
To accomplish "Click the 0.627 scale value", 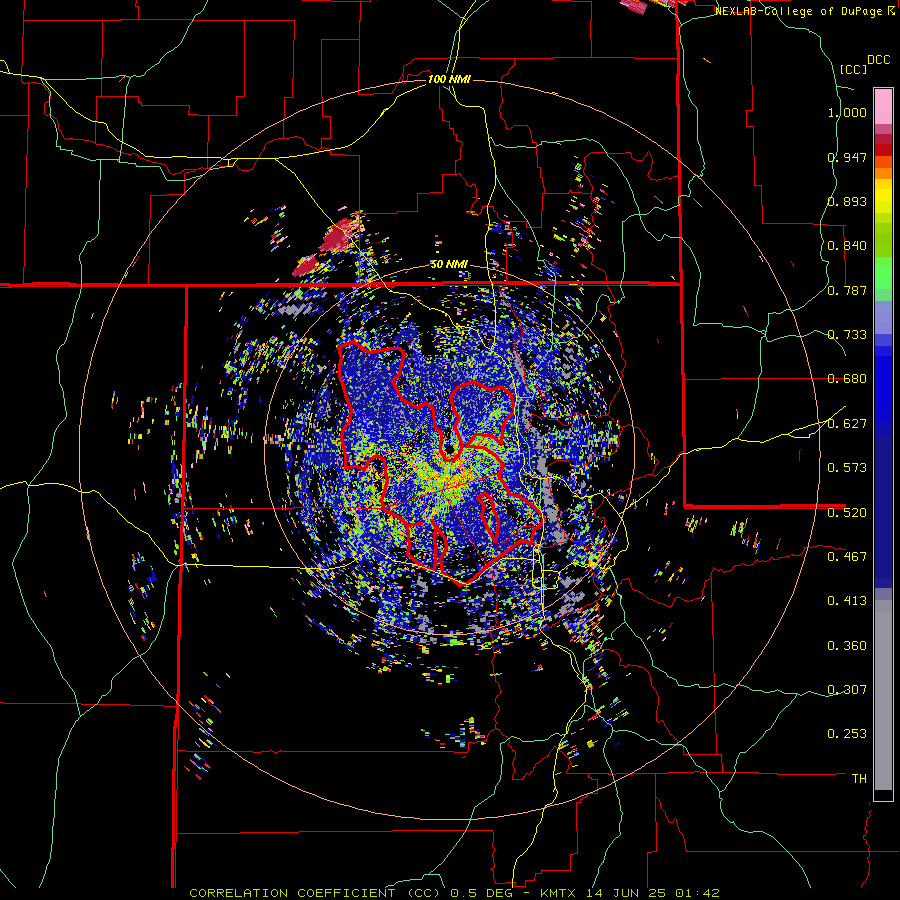I will pyautogui.click(x=847, y=424).
